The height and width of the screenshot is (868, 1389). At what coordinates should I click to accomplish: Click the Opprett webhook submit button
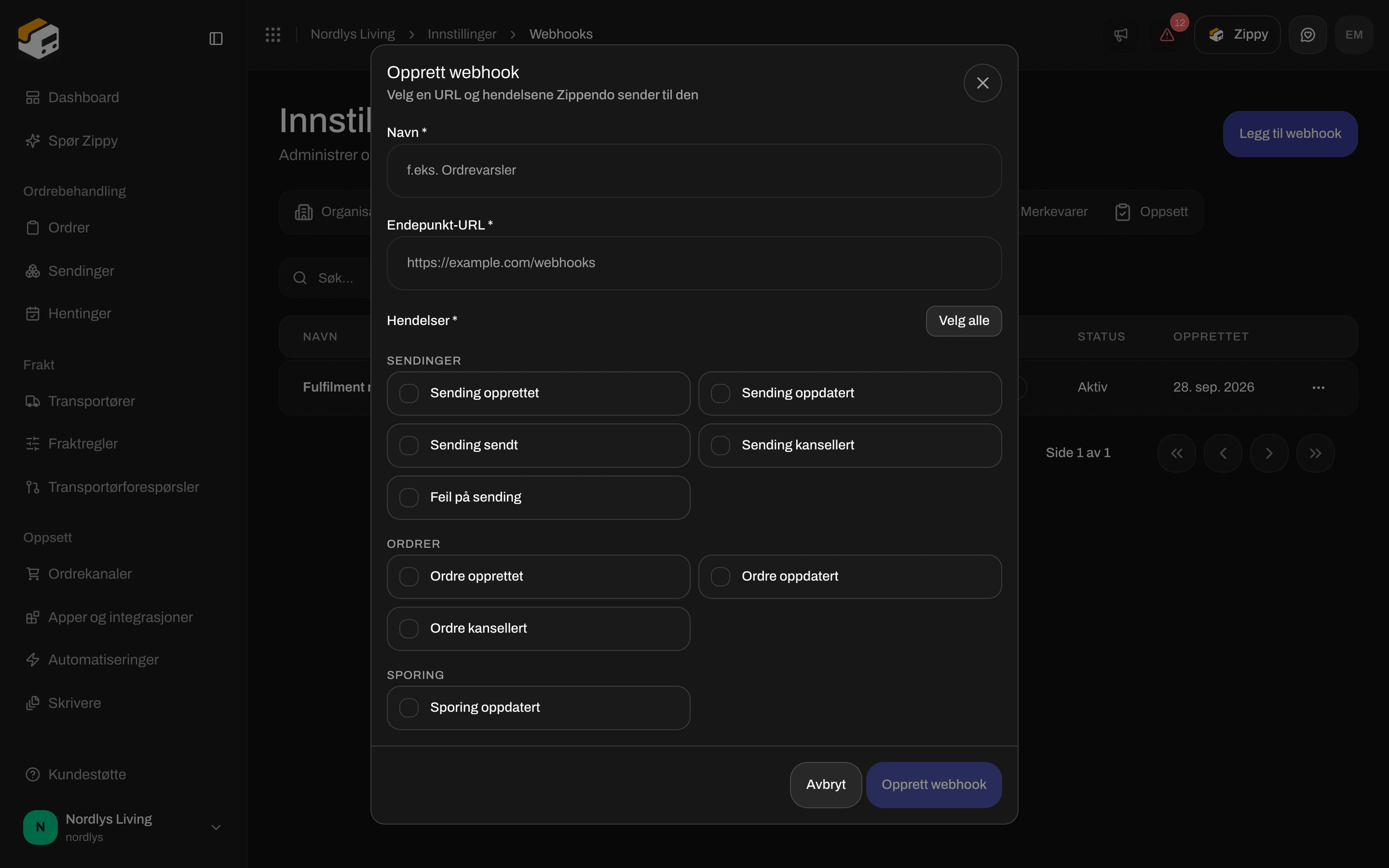tap(934, 785)
